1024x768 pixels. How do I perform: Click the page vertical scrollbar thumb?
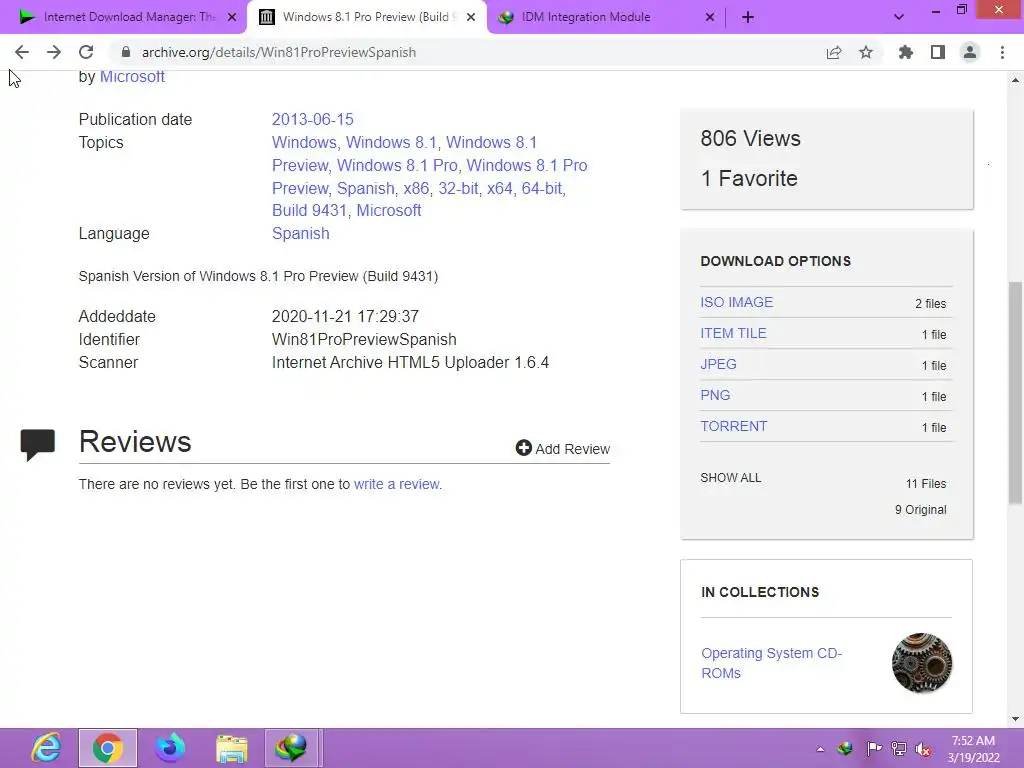(1015, 392)
